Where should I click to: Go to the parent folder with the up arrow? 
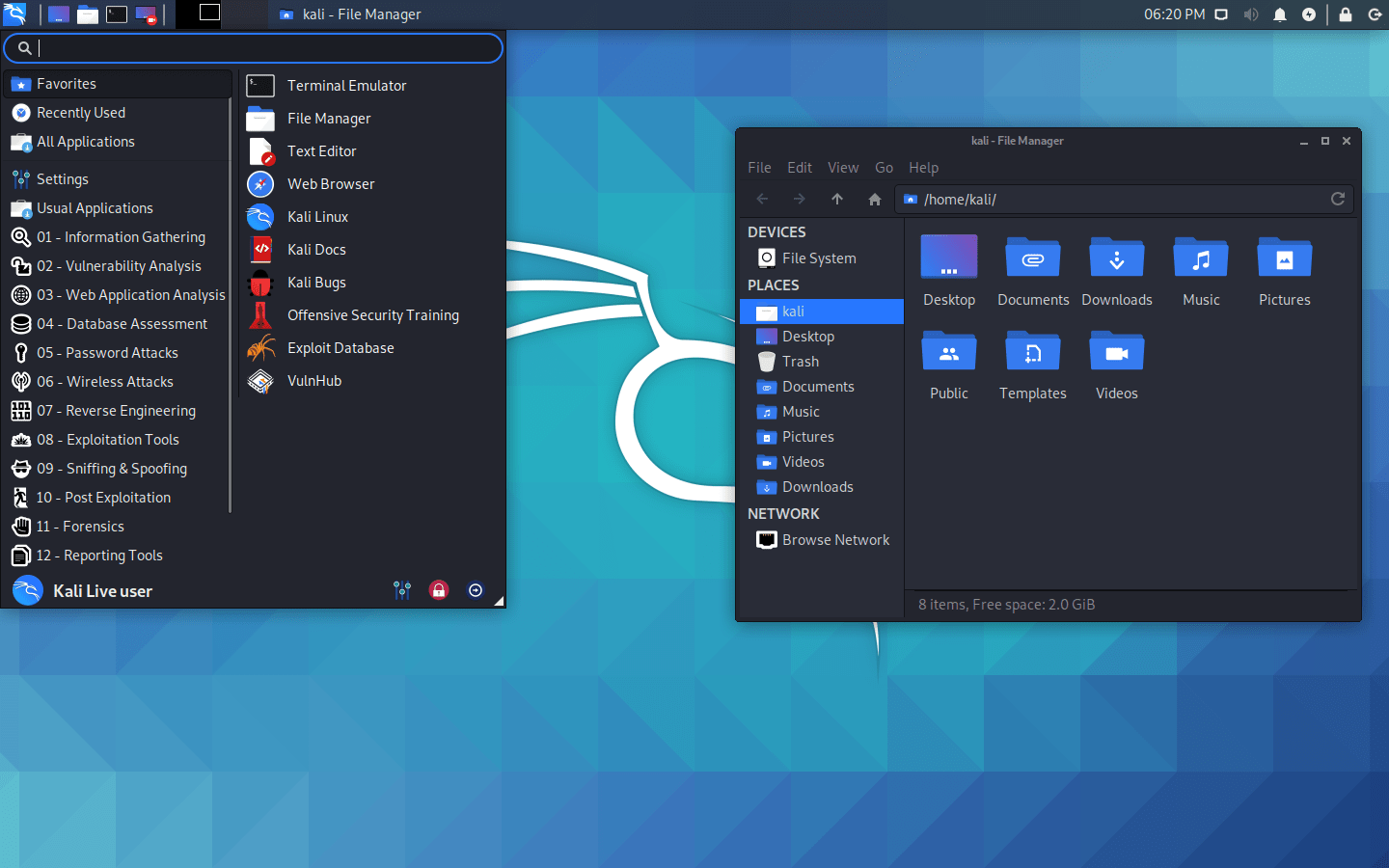coord(837,199)
